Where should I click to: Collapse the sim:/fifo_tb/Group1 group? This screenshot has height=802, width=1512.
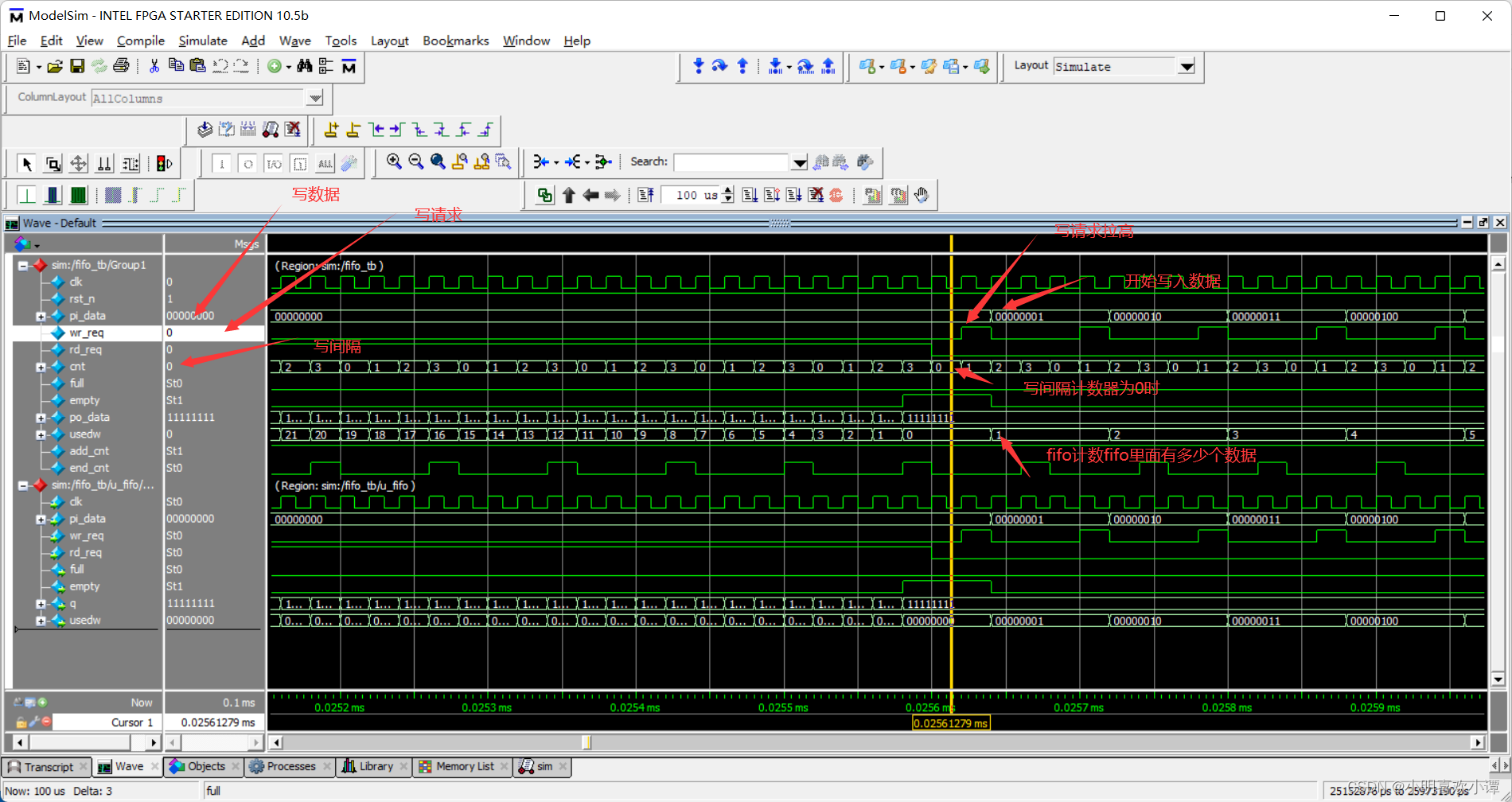click(22, 265)
